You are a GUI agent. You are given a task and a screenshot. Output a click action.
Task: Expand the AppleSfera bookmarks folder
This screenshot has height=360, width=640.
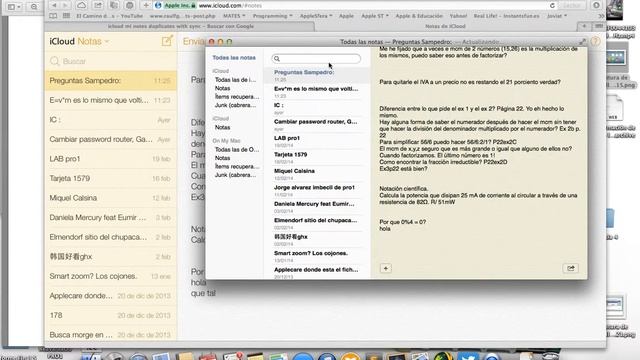[x=316, y=16]
